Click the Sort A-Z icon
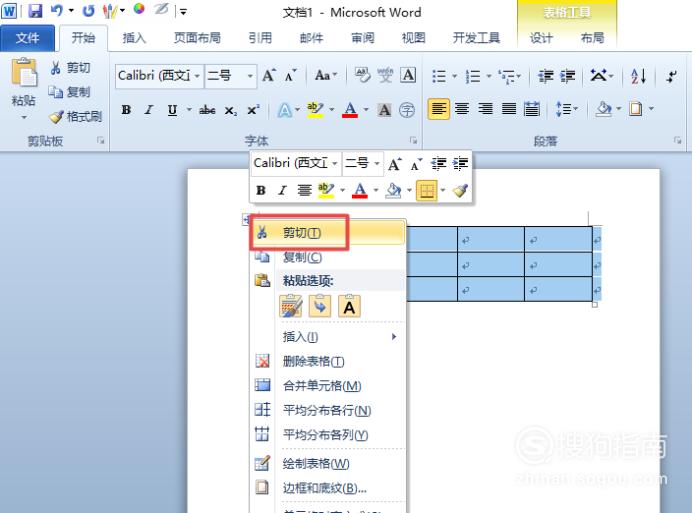Image resolution: width=692 pixels, height=513 pixels. coord(638,76)
